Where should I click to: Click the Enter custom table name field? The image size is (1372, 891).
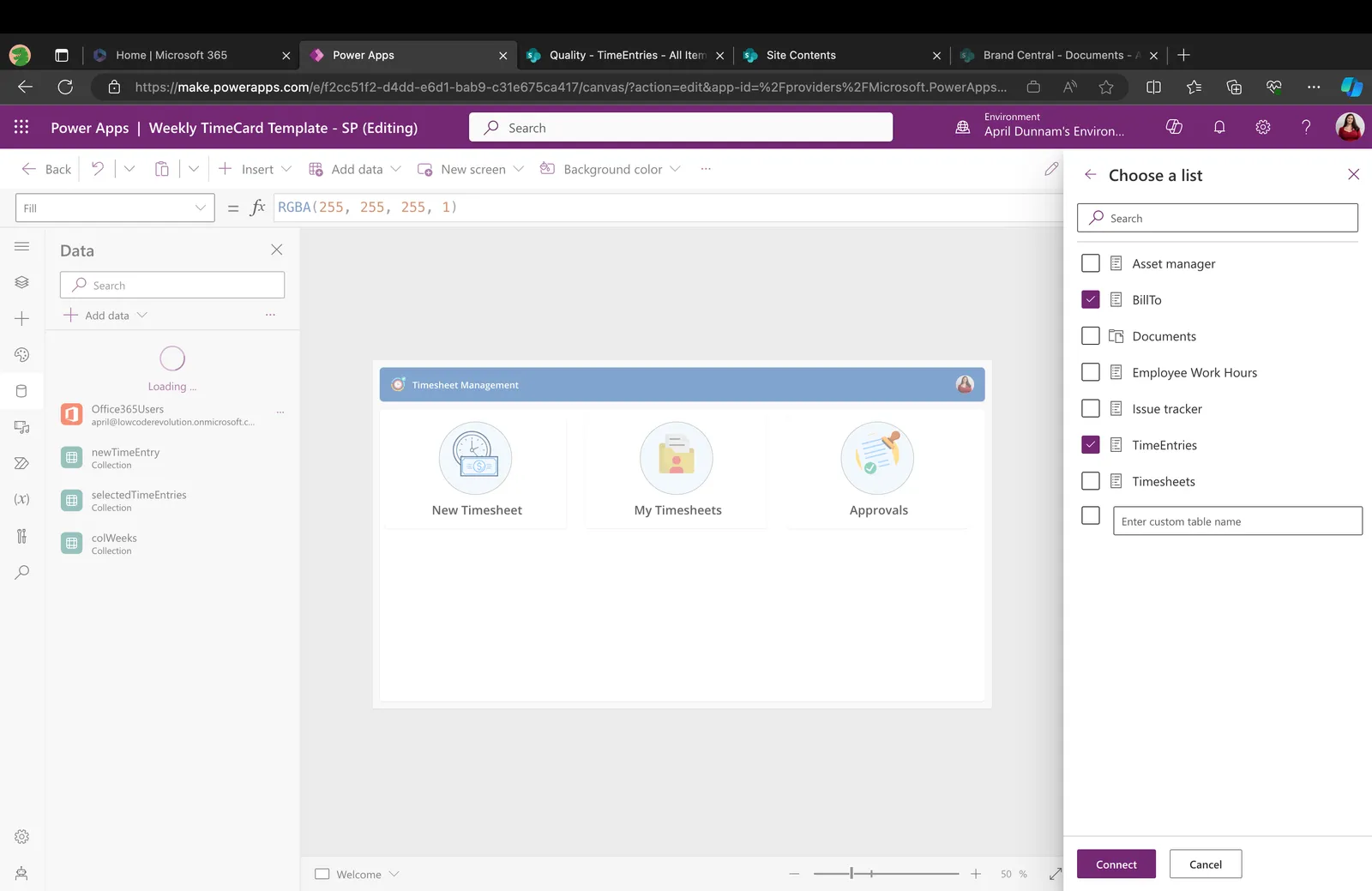(x=1237, y=521)
